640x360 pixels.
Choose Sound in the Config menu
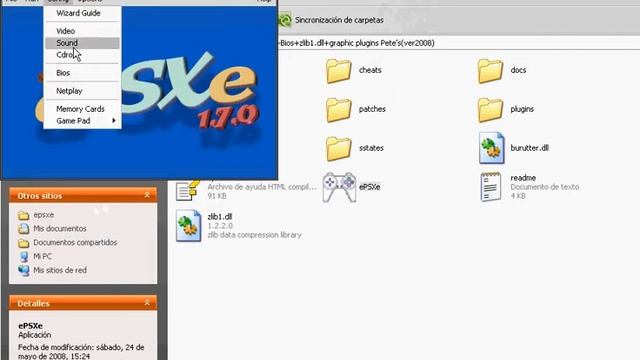pos(82,43)
